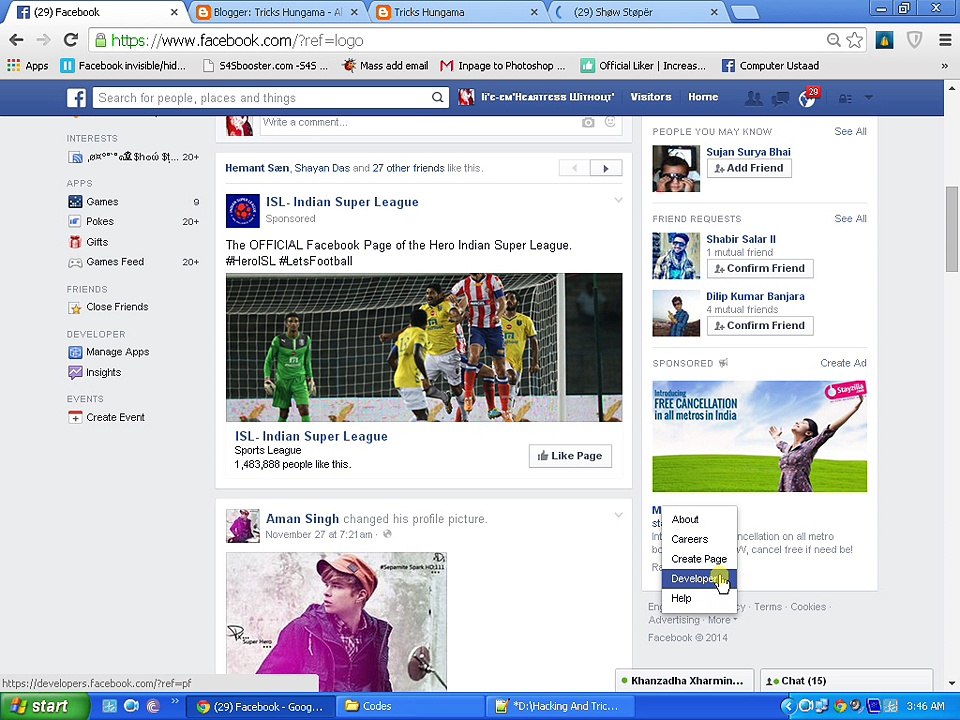Click the search magnifier icon in Facebook search
This screenshot has width=960, height=720.
(x=437, y=97)
